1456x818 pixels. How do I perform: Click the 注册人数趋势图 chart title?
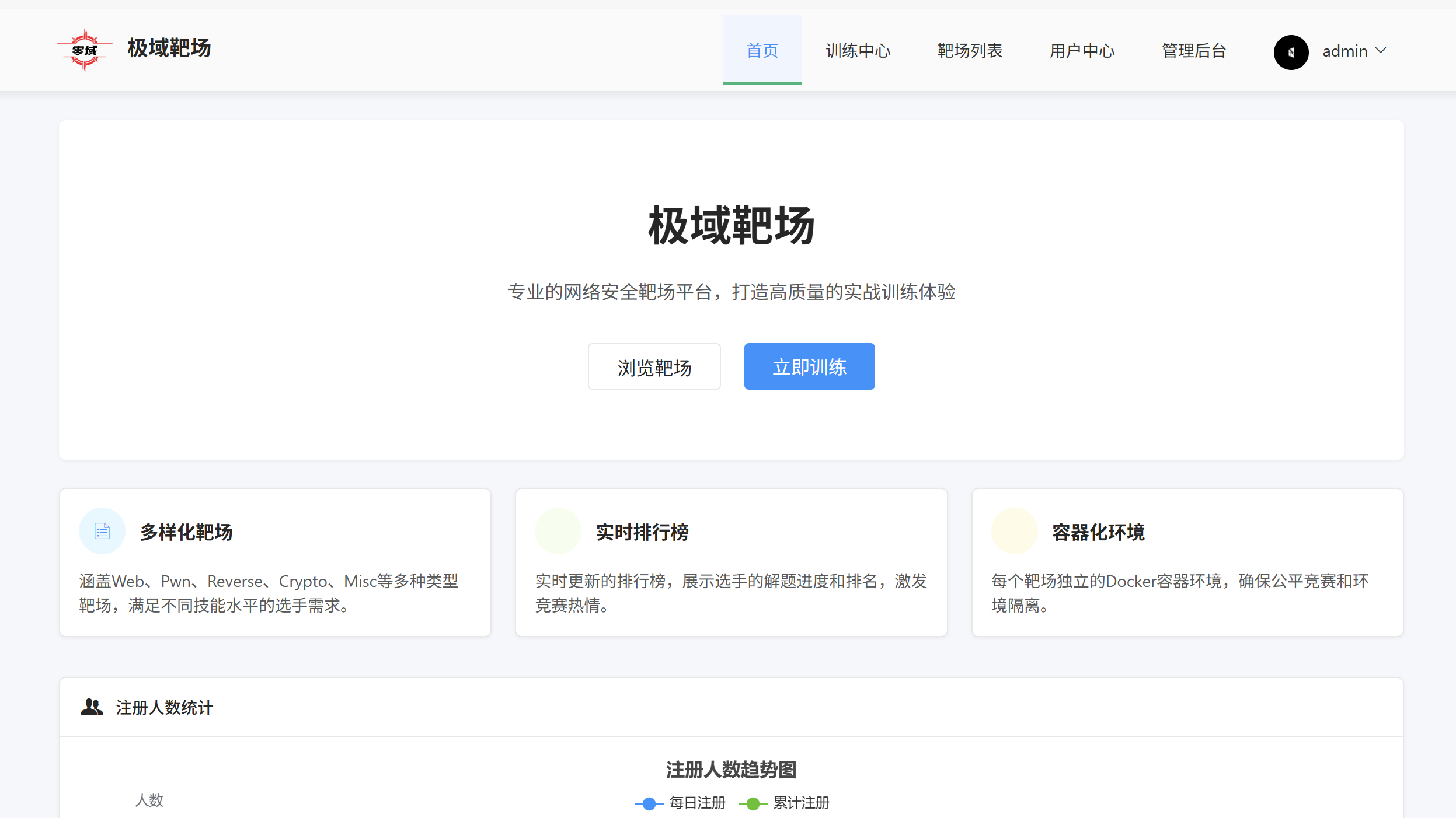[731, 770]
